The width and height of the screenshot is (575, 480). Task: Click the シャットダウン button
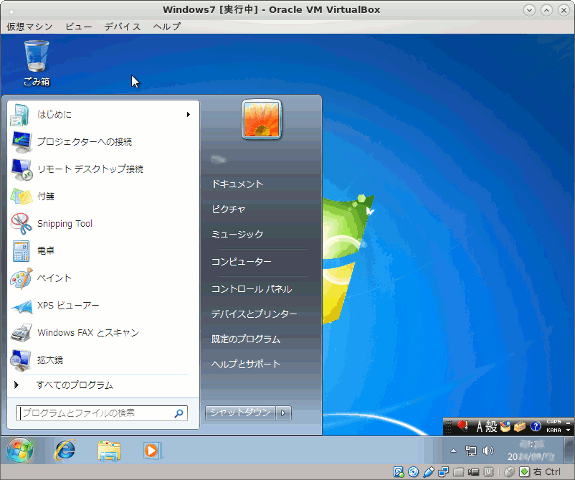pos(240,413)
